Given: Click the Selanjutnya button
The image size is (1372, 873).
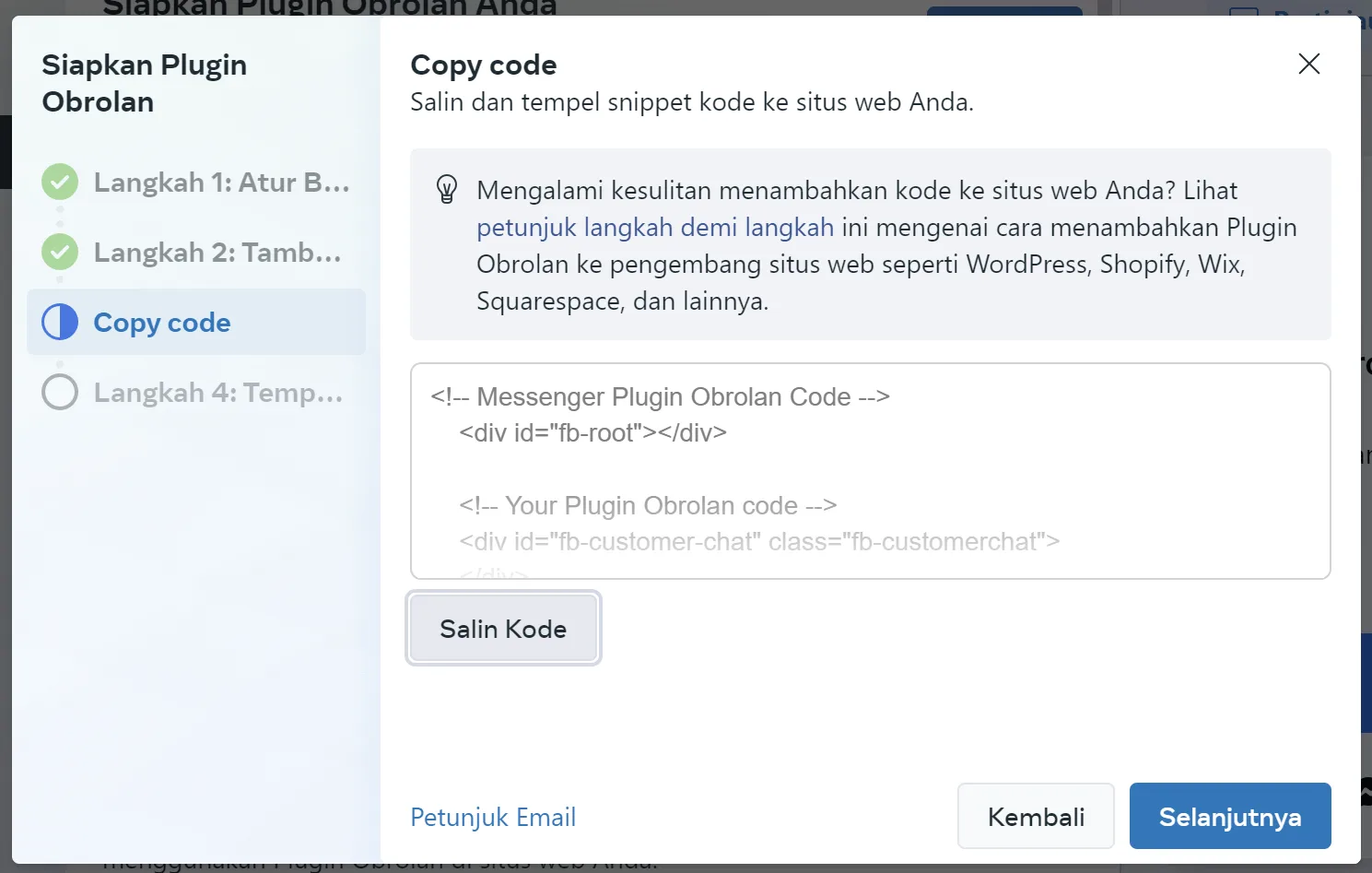Looking at the screenshot, I should [1230, 816].
